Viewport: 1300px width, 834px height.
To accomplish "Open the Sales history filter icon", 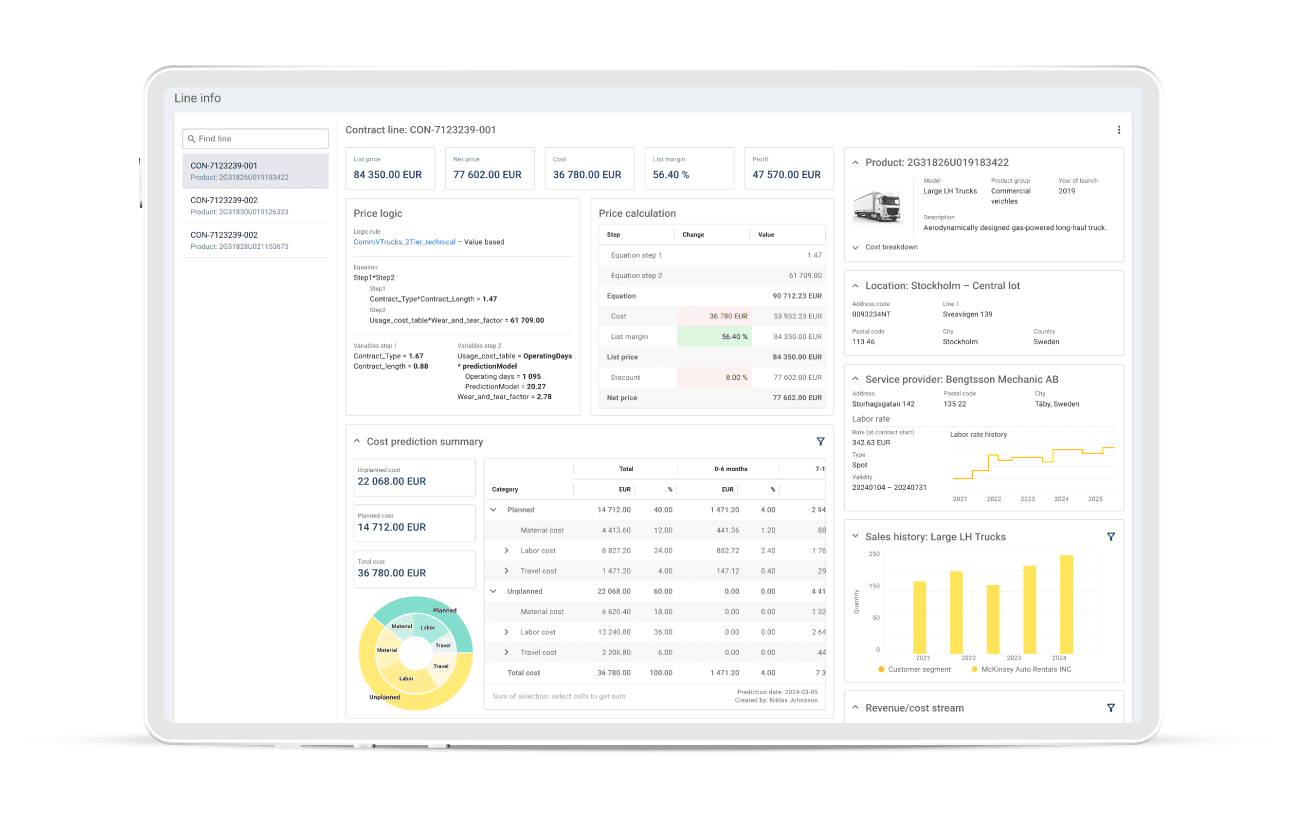I will [x=1110, y=537].
